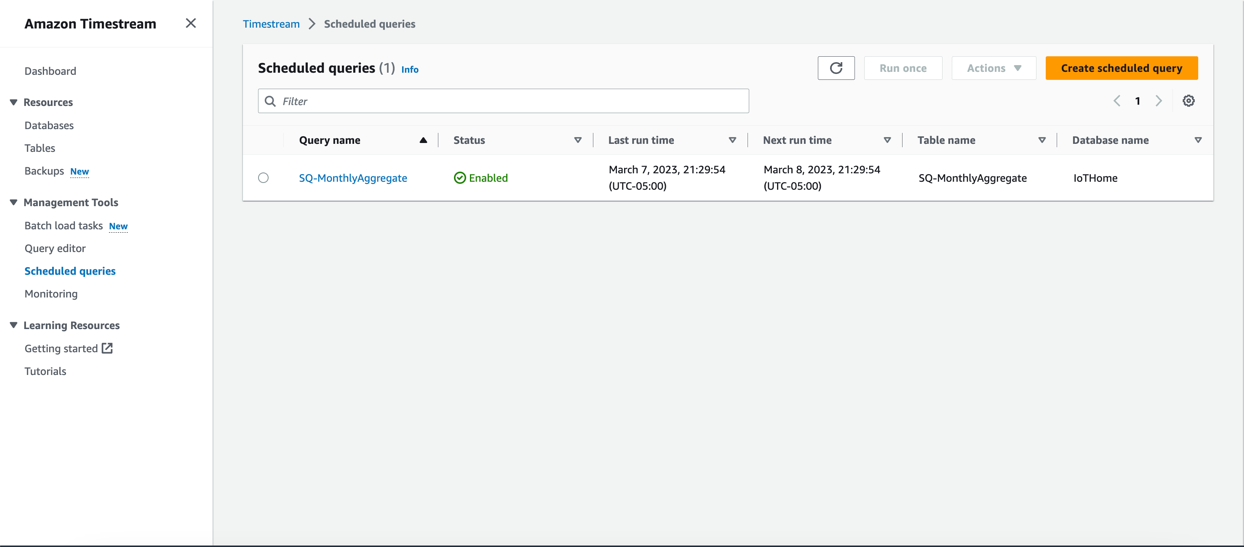Click the March 7, 2023 last run cell
Screen dimensions: 1244x547
(667, 178)
